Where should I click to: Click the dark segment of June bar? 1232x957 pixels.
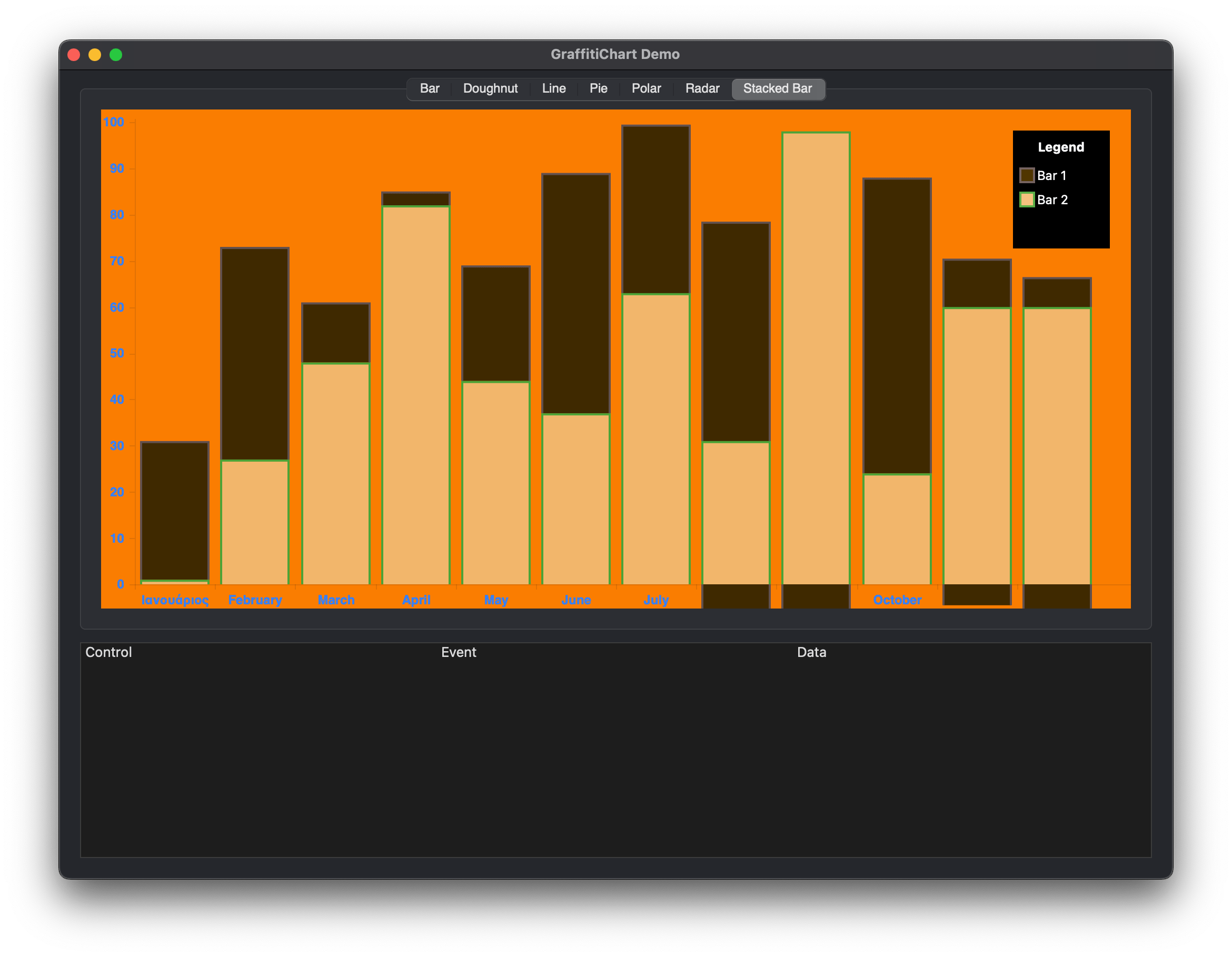pyautogui.click(x=575, y=293)
